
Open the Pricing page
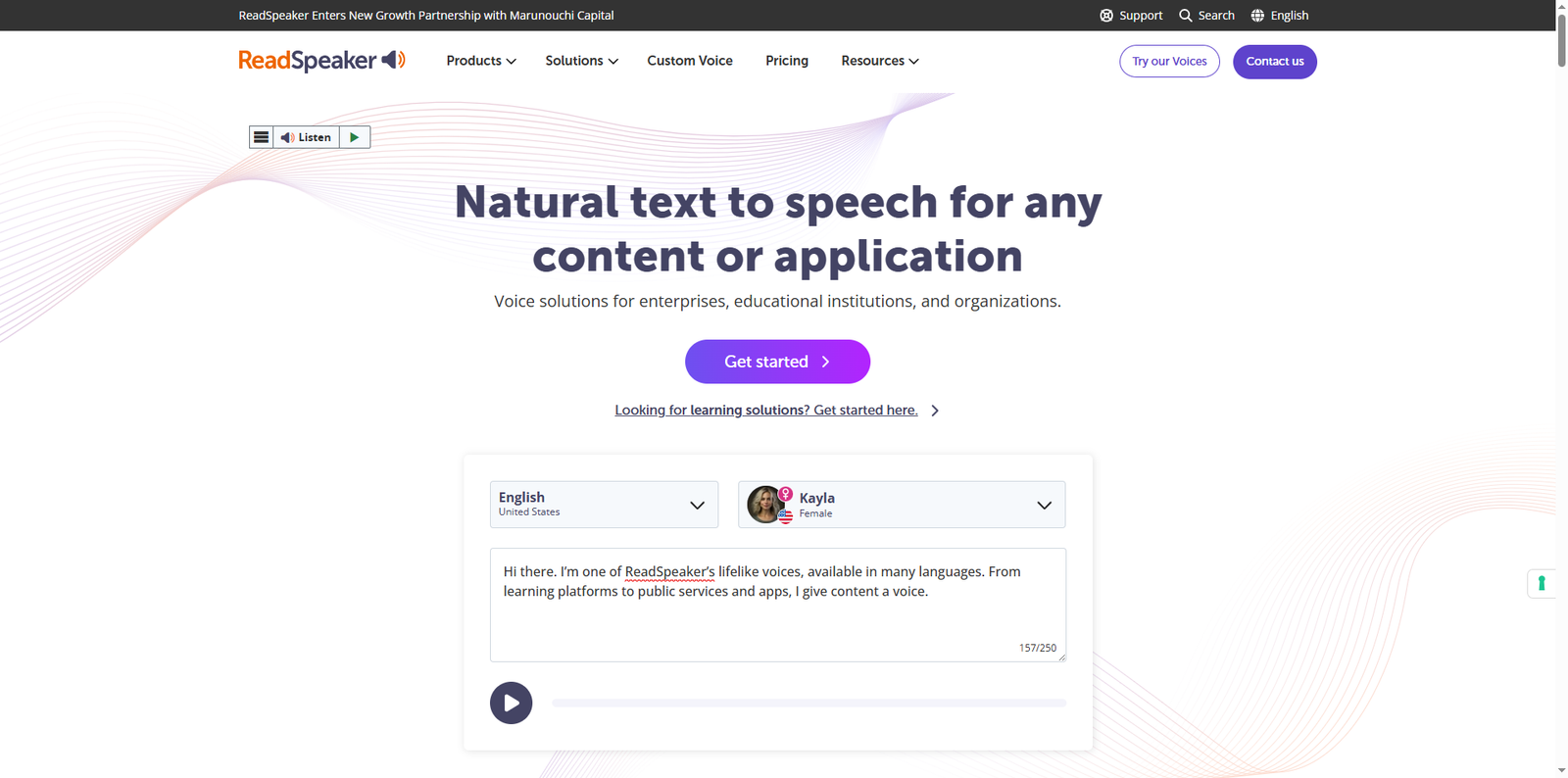(787, 61)
